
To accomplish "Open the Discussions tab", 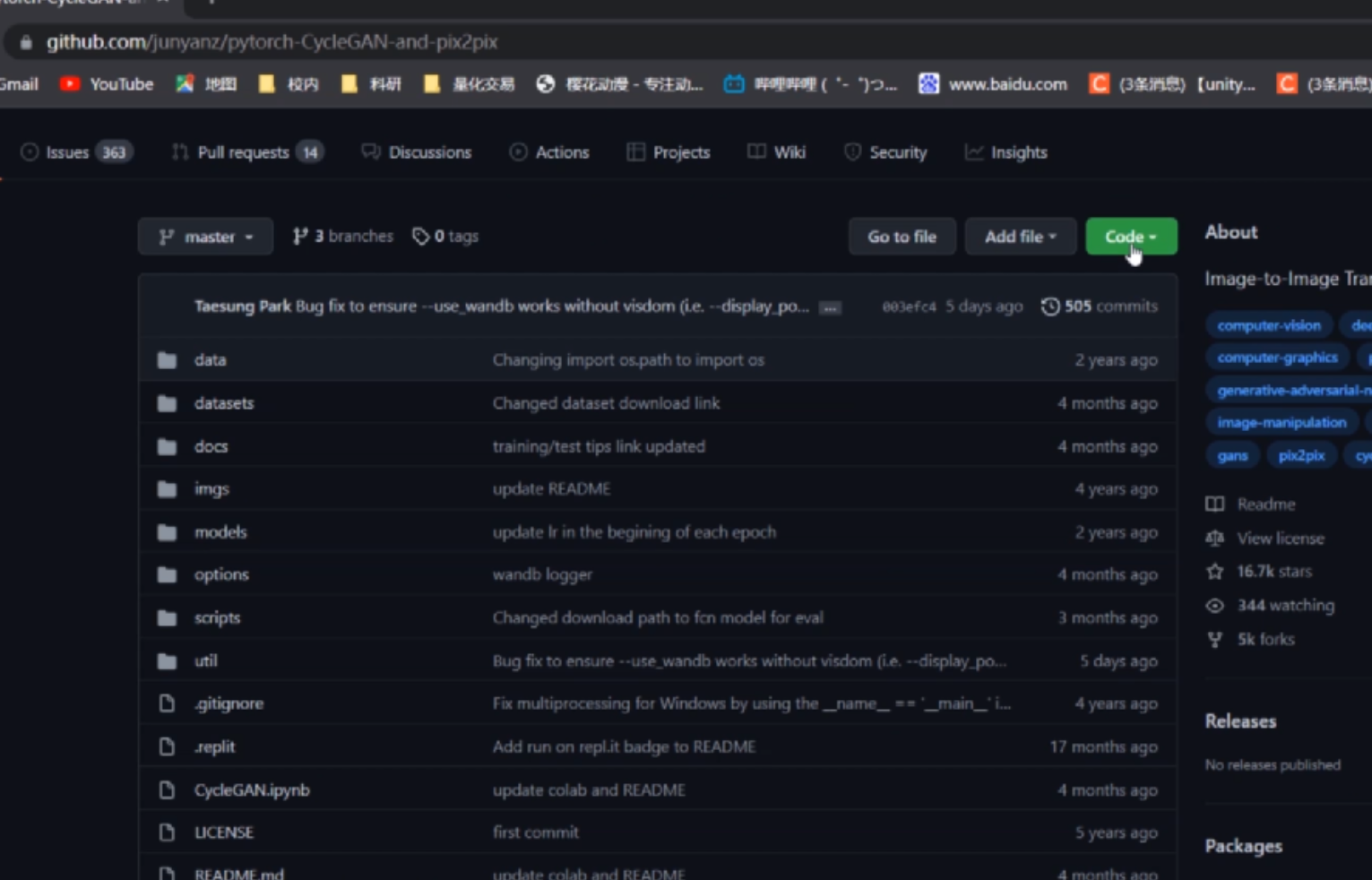I will coord(417,152).
